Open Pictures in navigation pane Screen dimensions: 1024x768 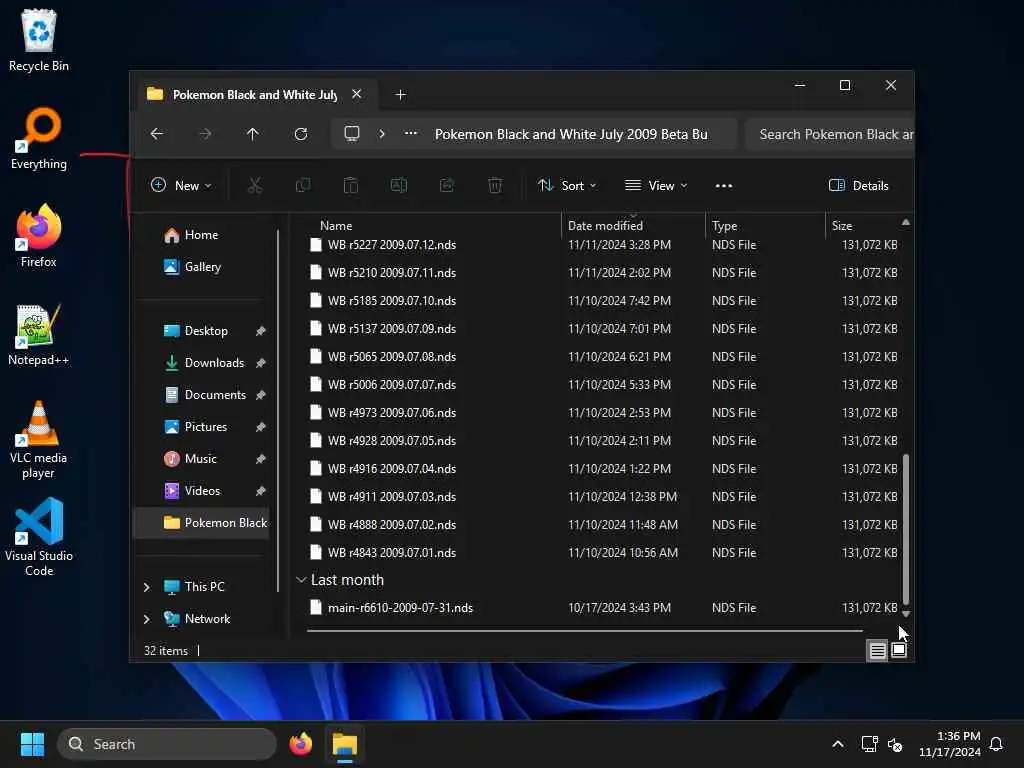(206, 426)
